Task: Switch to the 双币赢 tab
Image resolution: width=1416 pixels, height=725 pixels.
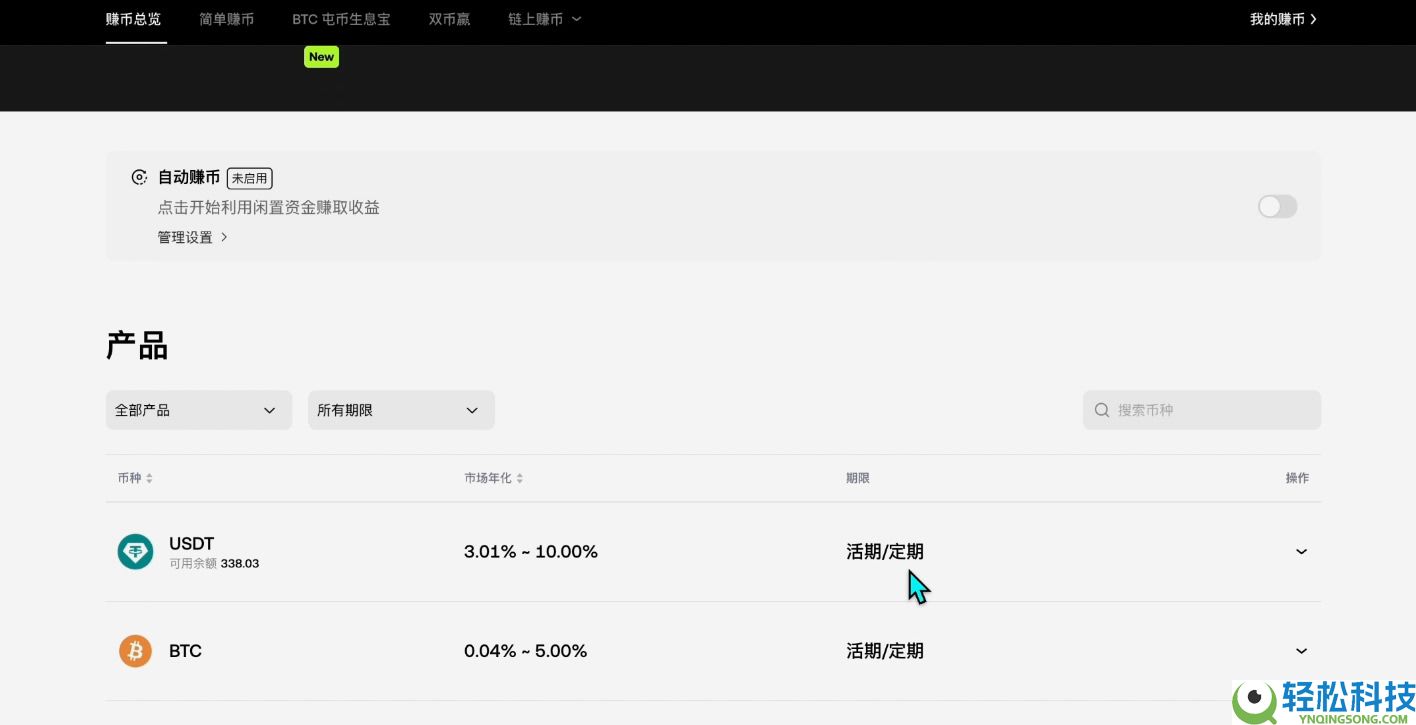Action: (x=449, y=18)
